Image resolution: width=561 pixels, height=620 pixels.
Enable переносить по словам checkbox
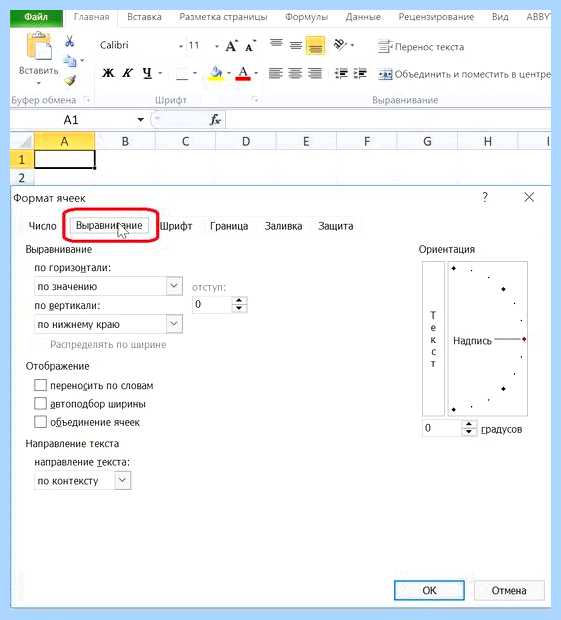(40, 385)
